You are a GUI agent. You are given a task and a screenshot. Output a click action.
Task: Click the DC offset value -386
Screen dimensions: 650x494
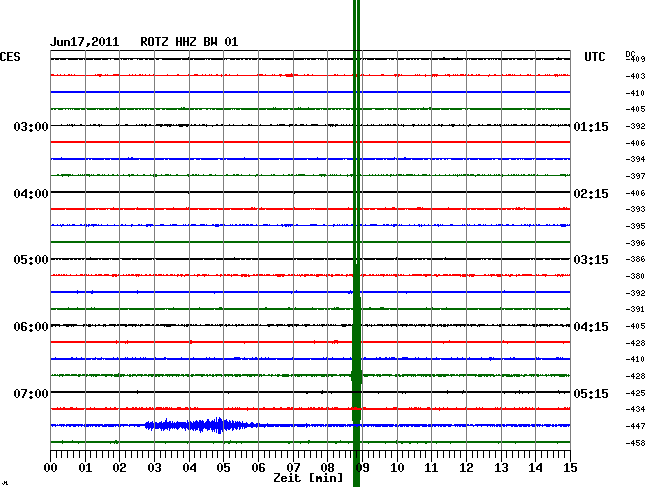click(x=635, y=259)
